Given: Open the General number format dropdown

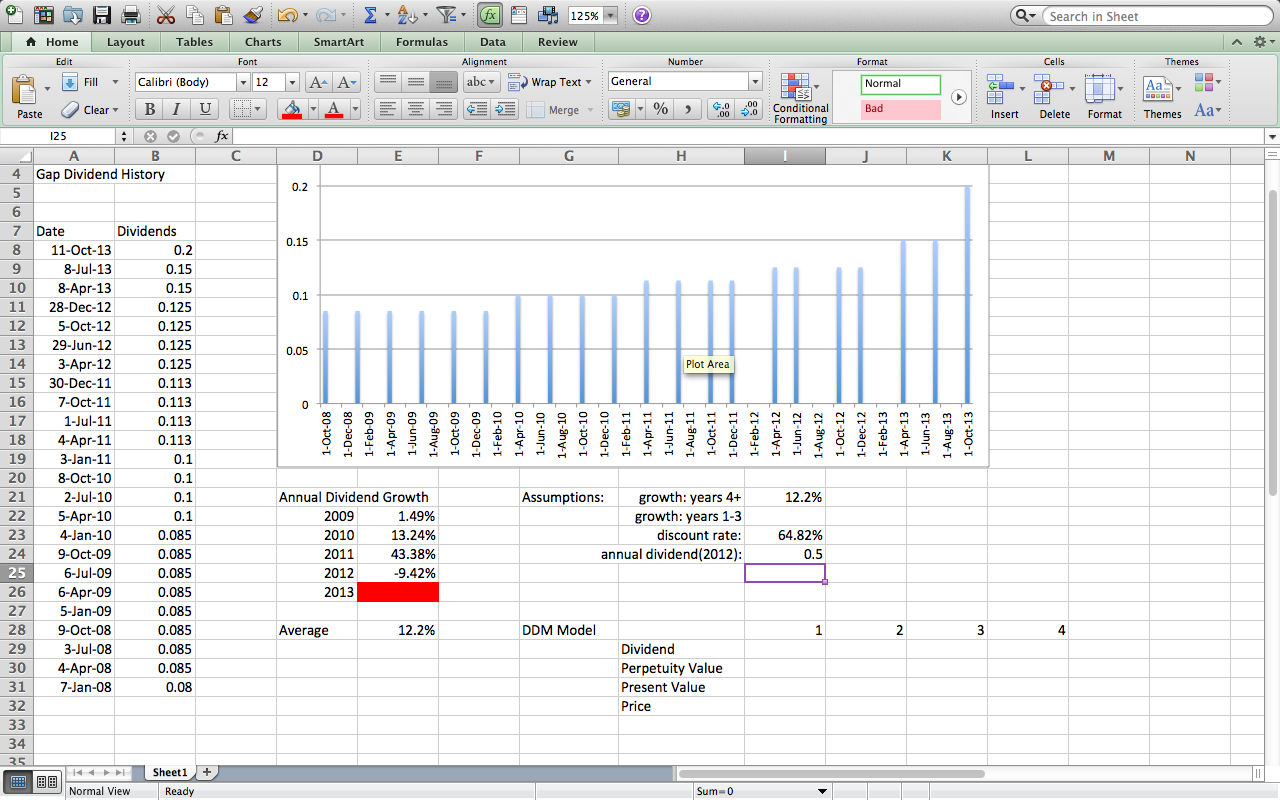Looking at the screenshot, I should coord(755,82).
